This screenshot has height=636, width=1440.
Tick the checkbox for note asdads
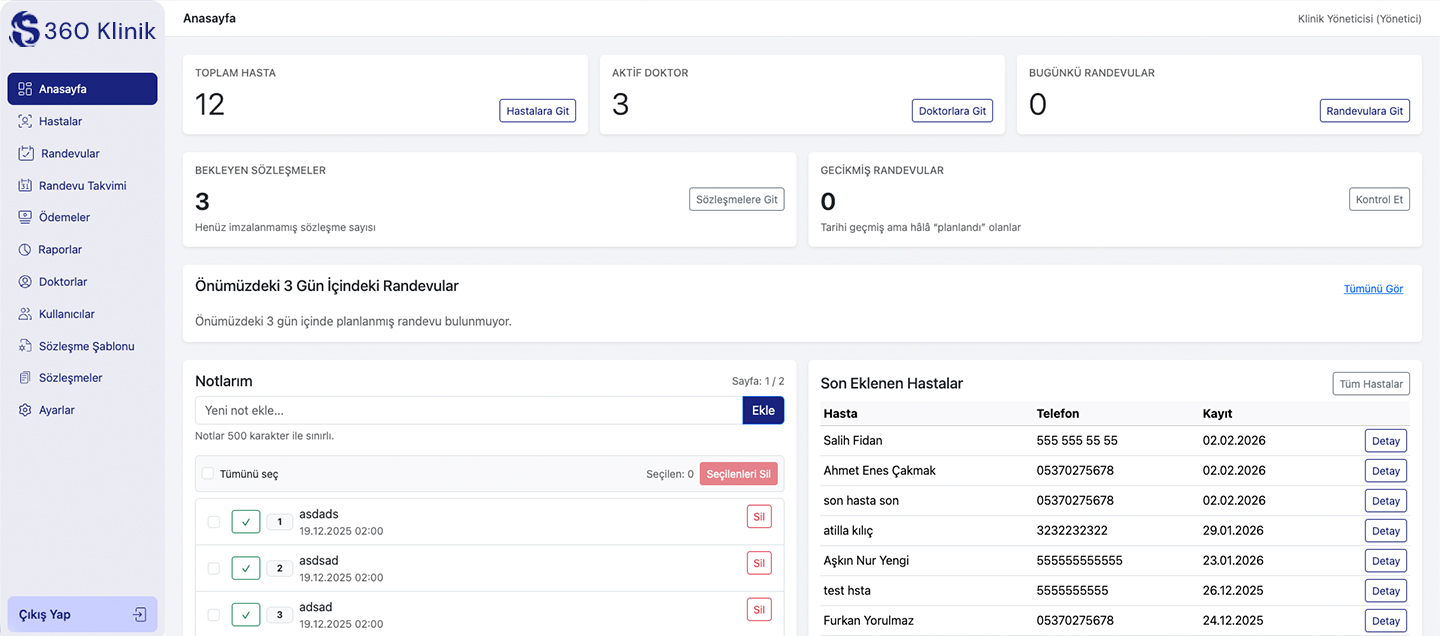(213, 522)
